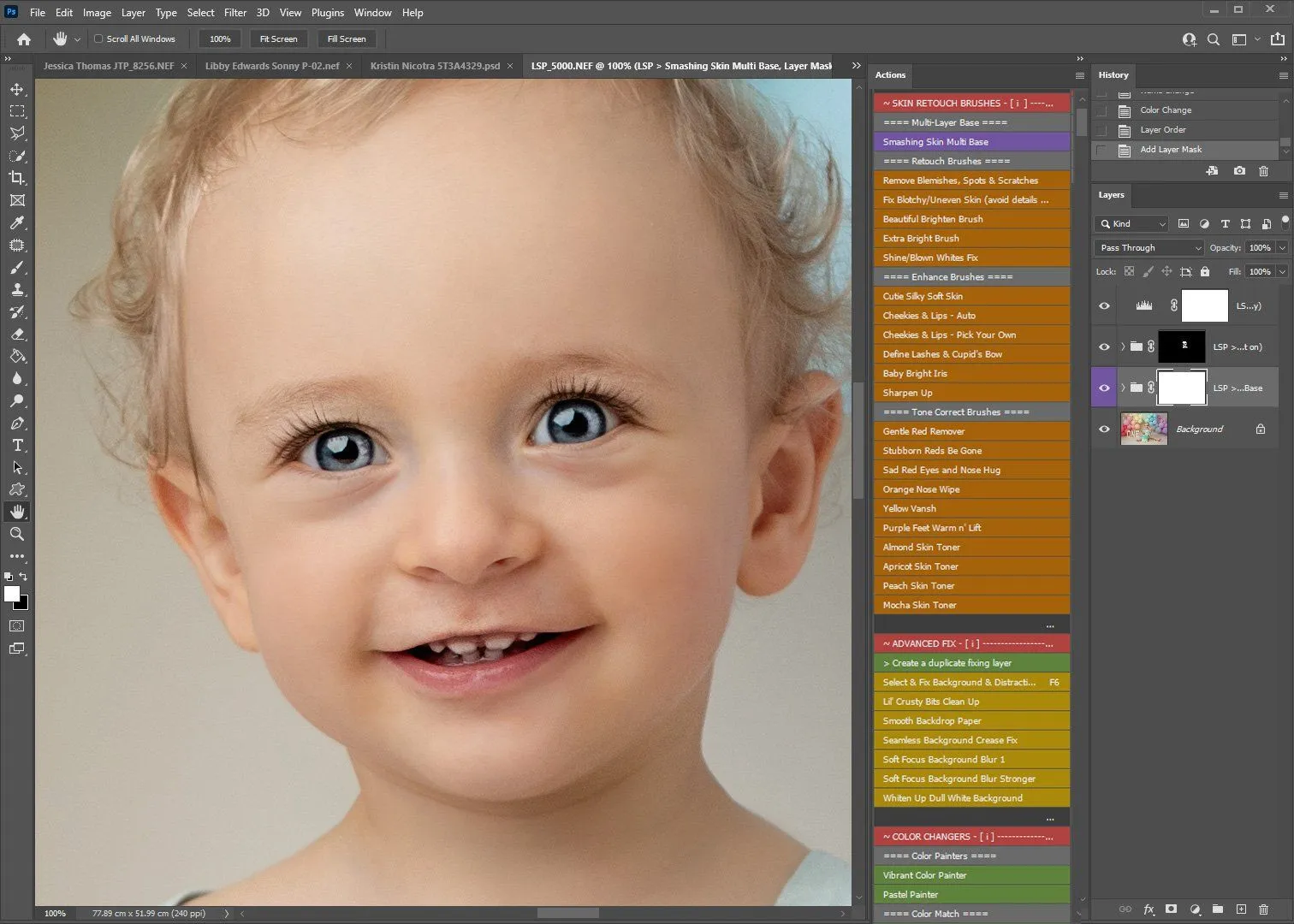Run Gentle Red Remover action
The image size is (1294, 924).
(x=972, y=431)
